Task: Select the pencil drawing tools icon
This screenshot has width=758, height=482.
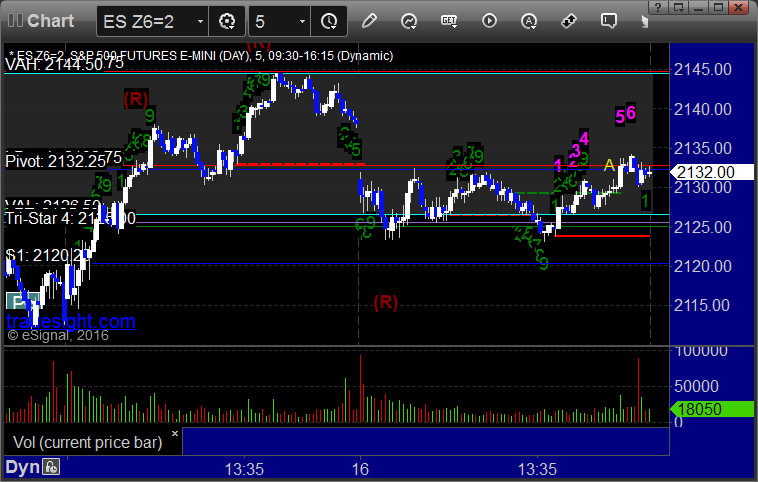Action: tap(369, 21)
